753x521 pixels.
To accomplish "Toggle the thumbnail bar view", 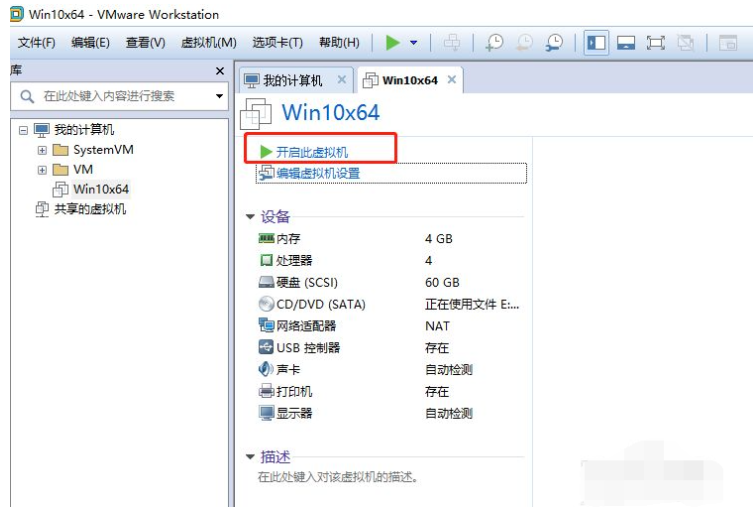I will coord(626,43).
